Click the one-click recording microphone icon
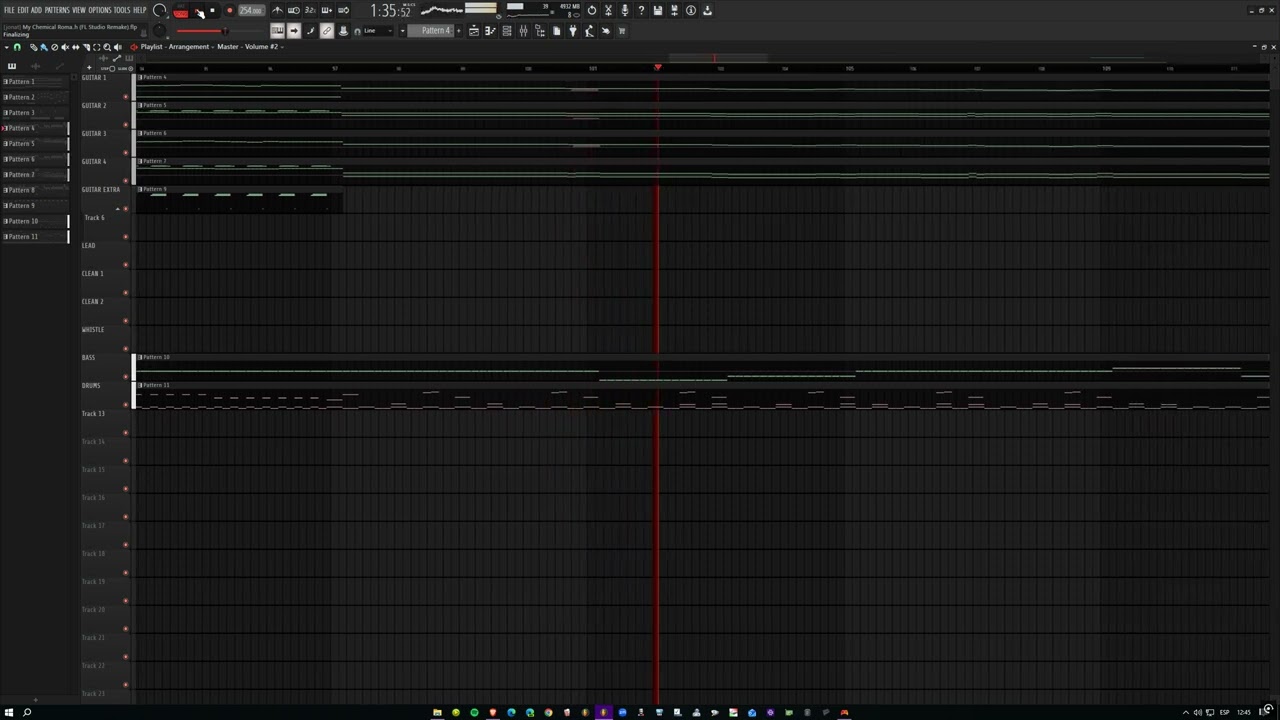The width and height of the screenshot is (1280, 720). point(624,11)
